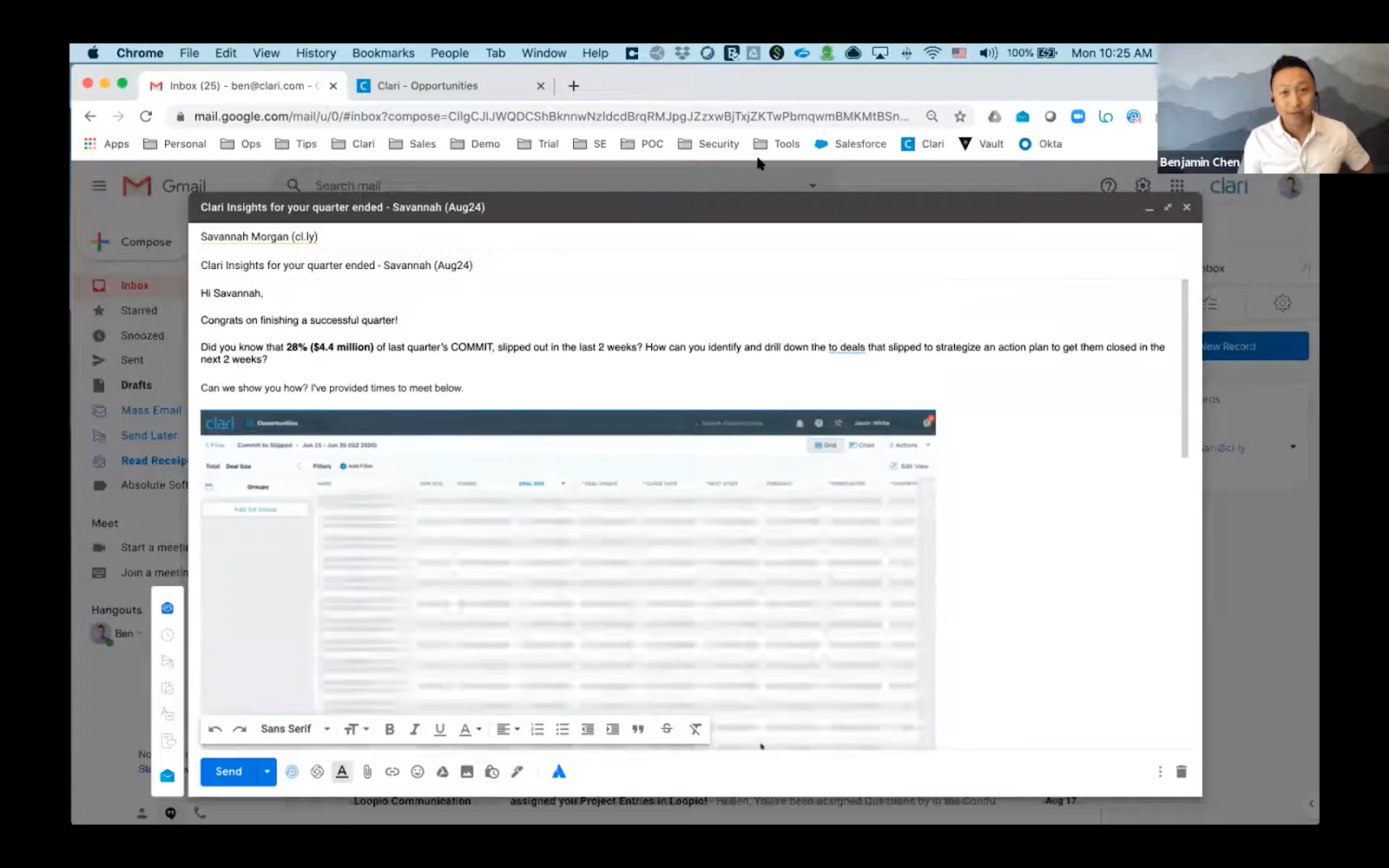Screen dimensions: 1389x868
Task: Click the redo arrow in formatting toolbar
Action: click(240, 729)
